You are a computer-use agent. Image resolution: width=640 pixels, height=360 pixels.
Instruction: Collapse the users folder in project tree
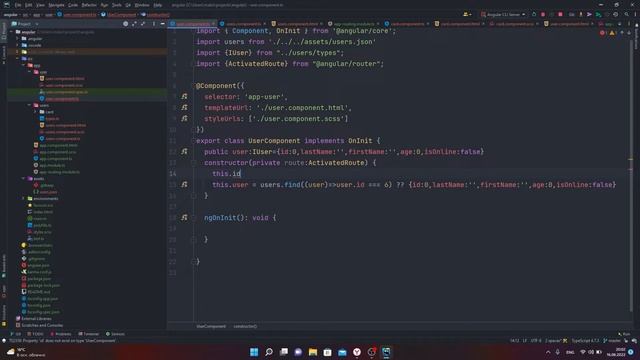coord(29,105)
